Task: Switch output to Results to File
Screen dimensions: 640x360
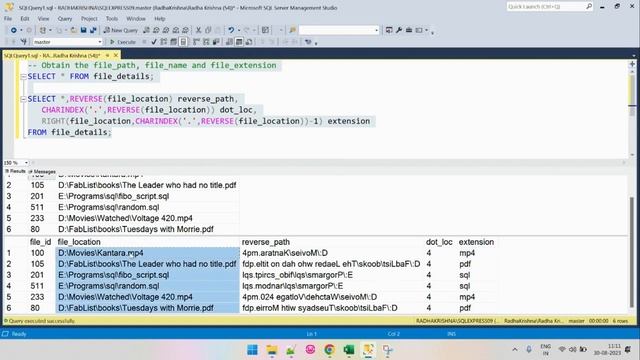Action: pyautogui.click(x=249, y=42)
